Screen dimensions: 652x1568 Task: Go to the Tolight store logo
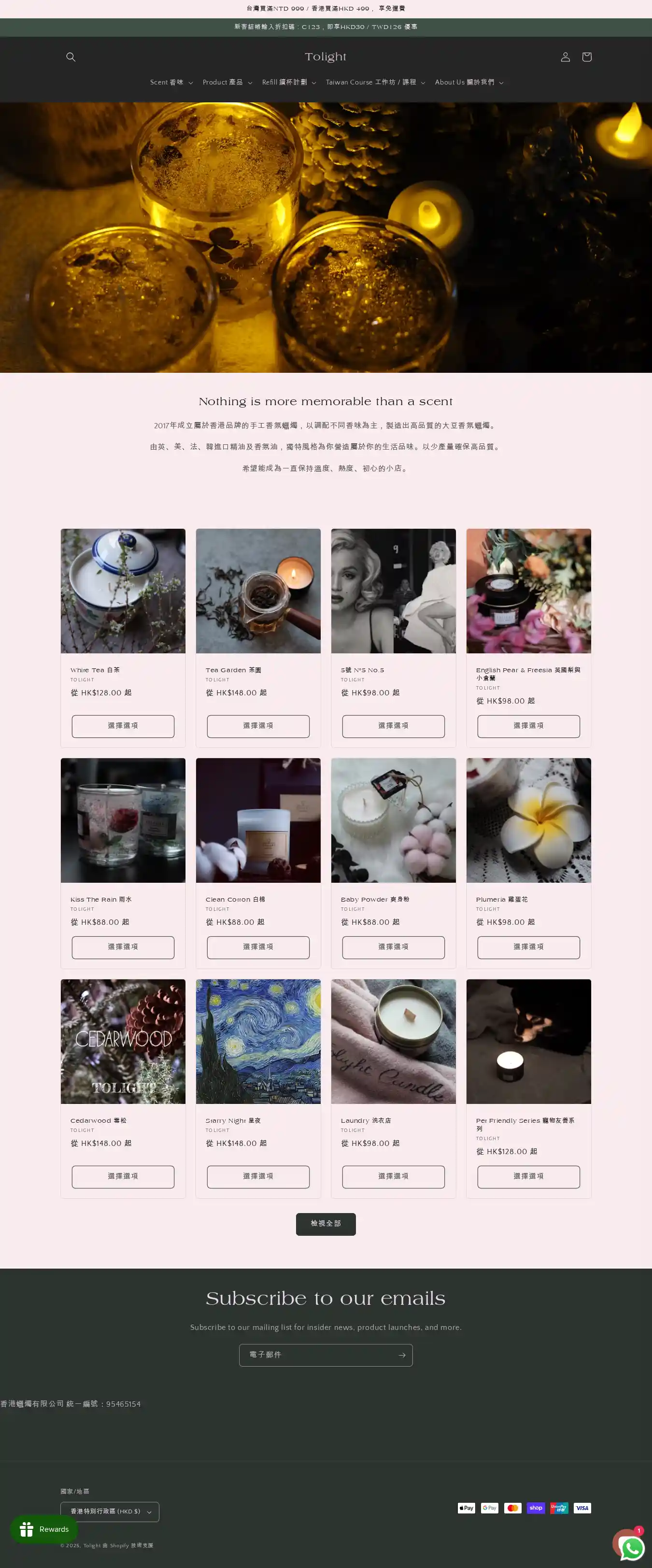coord(326,57)
